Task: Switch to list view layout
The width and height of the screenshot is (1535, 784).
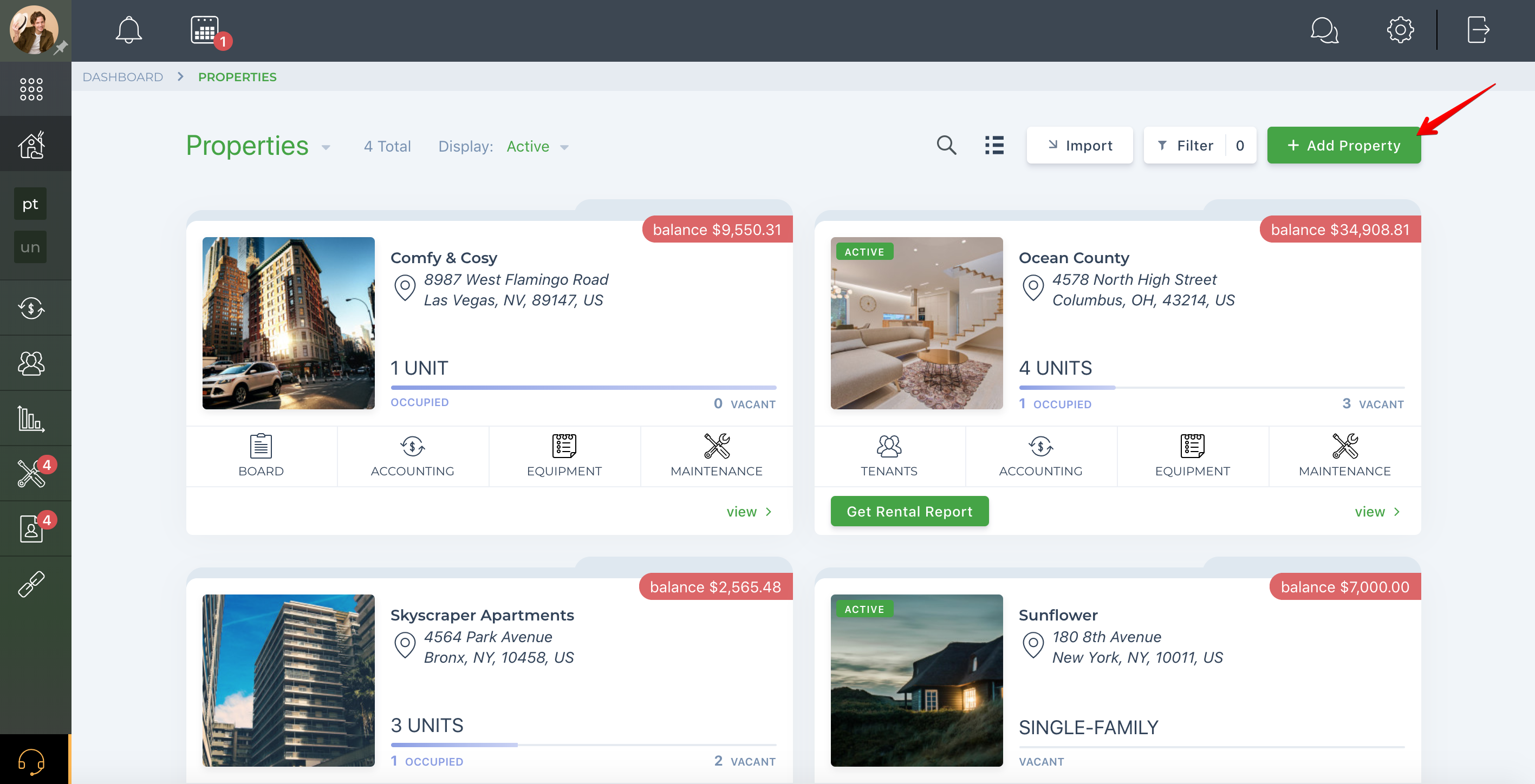Action: (994, 145)
